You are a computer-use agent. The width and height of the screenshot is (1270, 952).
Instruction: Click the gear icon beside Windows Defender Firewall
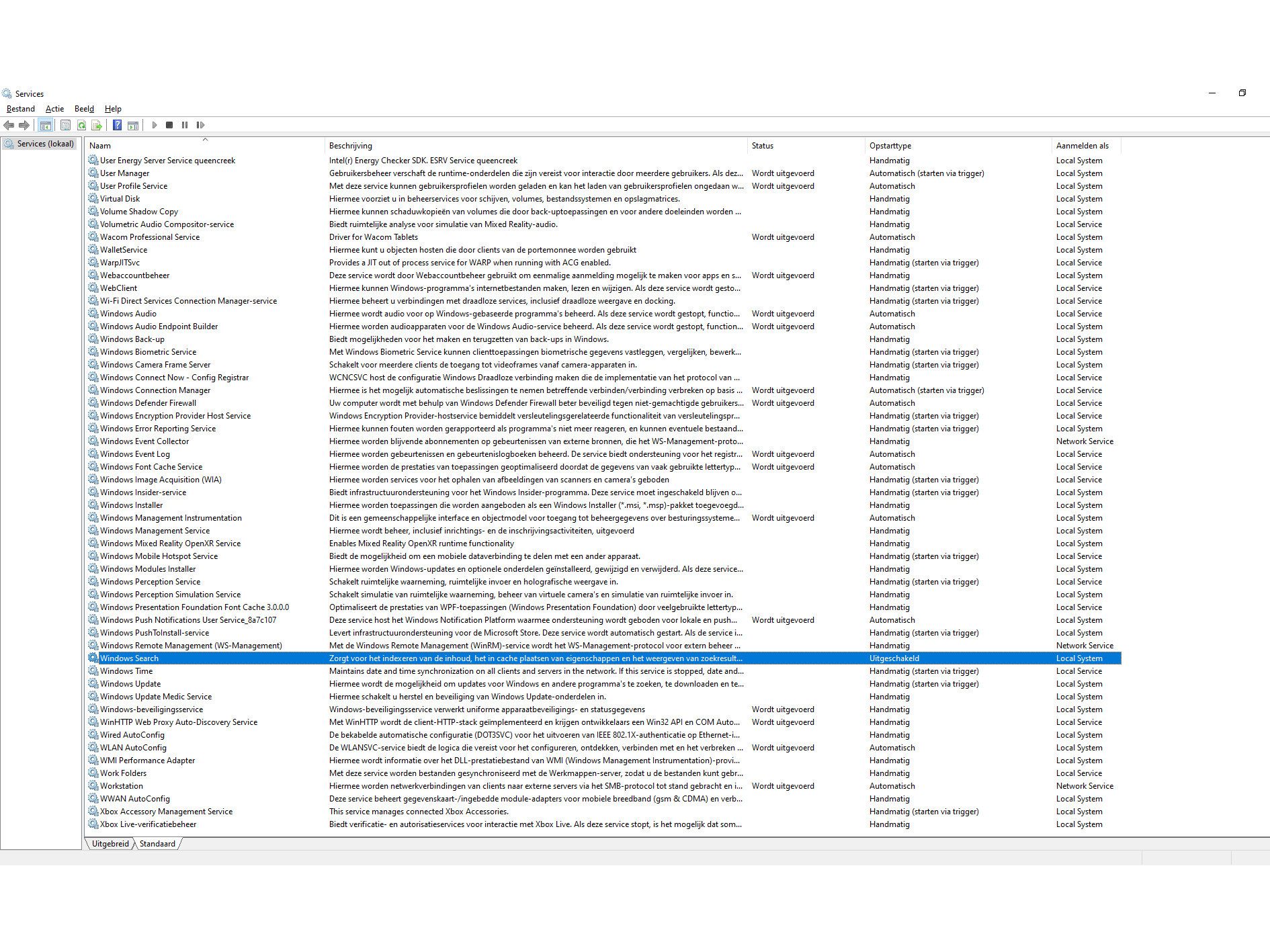tap(93, 403)
